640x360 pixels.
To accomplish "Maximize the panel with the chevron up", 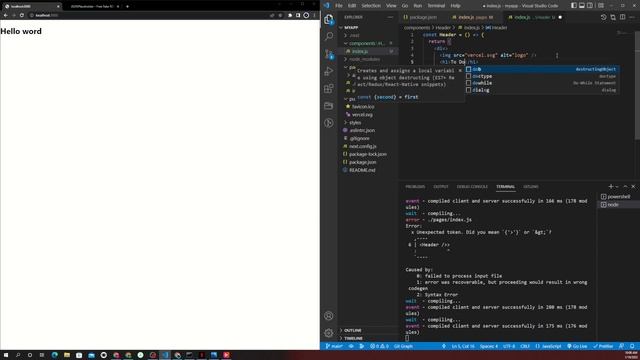I will [x=625, y=187].
